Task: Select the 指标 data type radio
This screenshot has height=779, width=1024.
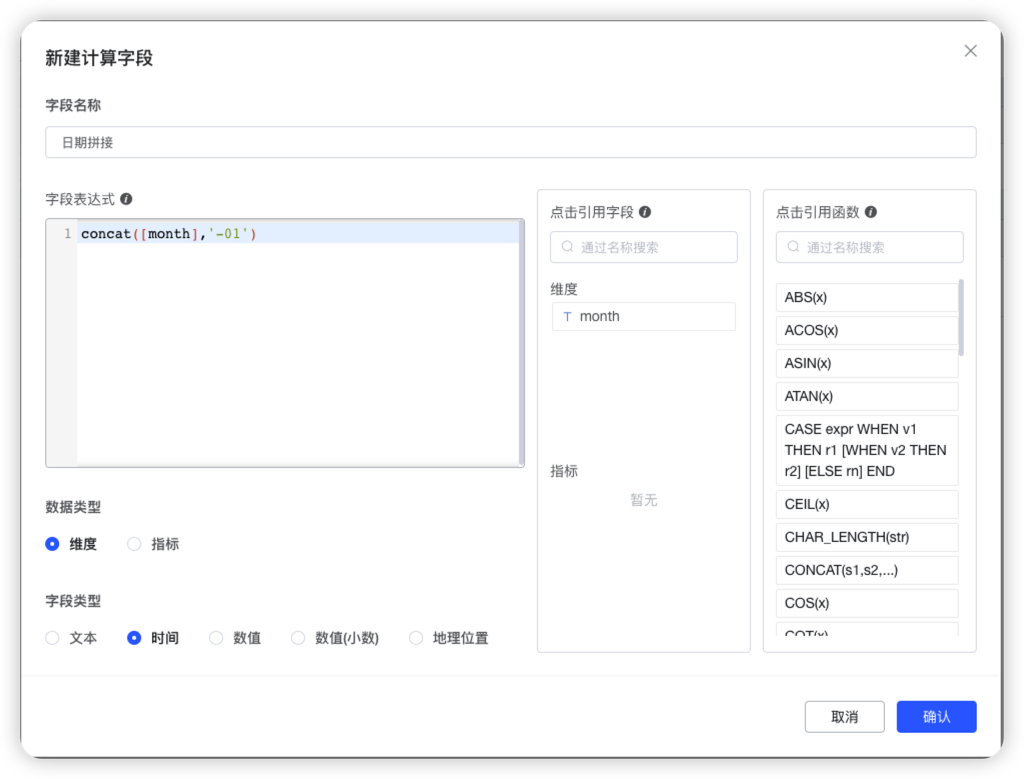Action: pyautogui.click(x=134, y=544)
